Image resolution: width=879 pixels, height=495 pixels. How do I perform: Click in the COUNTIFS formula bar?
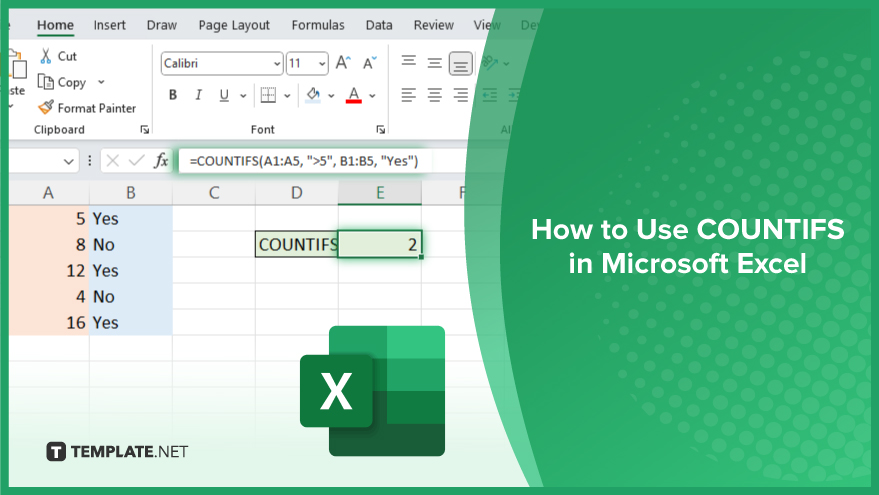[x=304, y=161]
